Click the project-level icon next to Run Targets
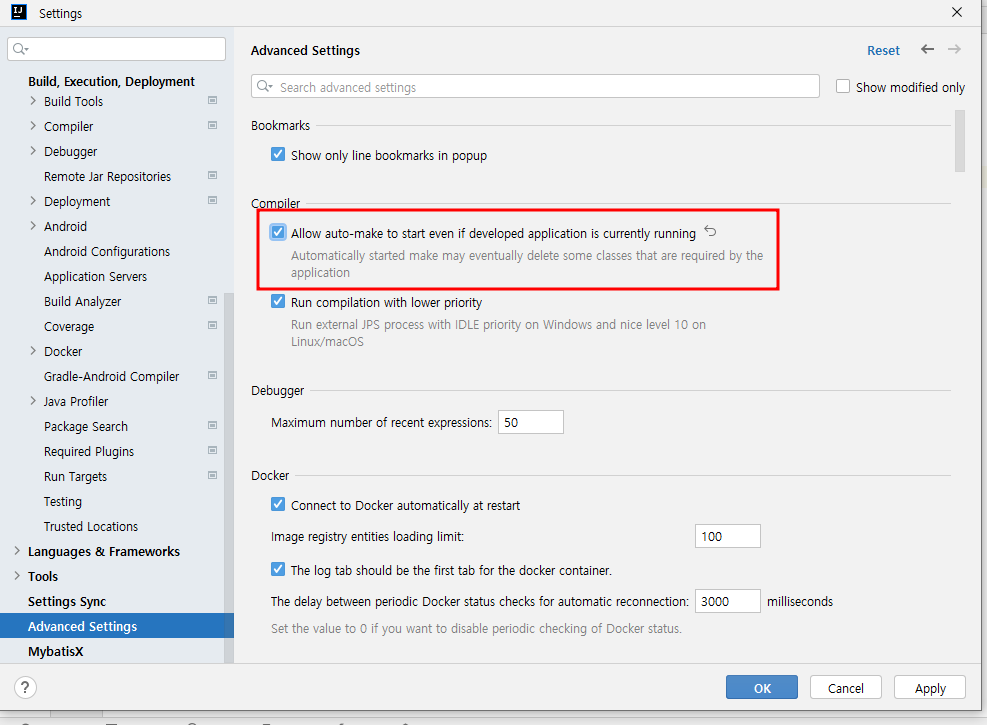987x725 pixels. click(213, 475)
